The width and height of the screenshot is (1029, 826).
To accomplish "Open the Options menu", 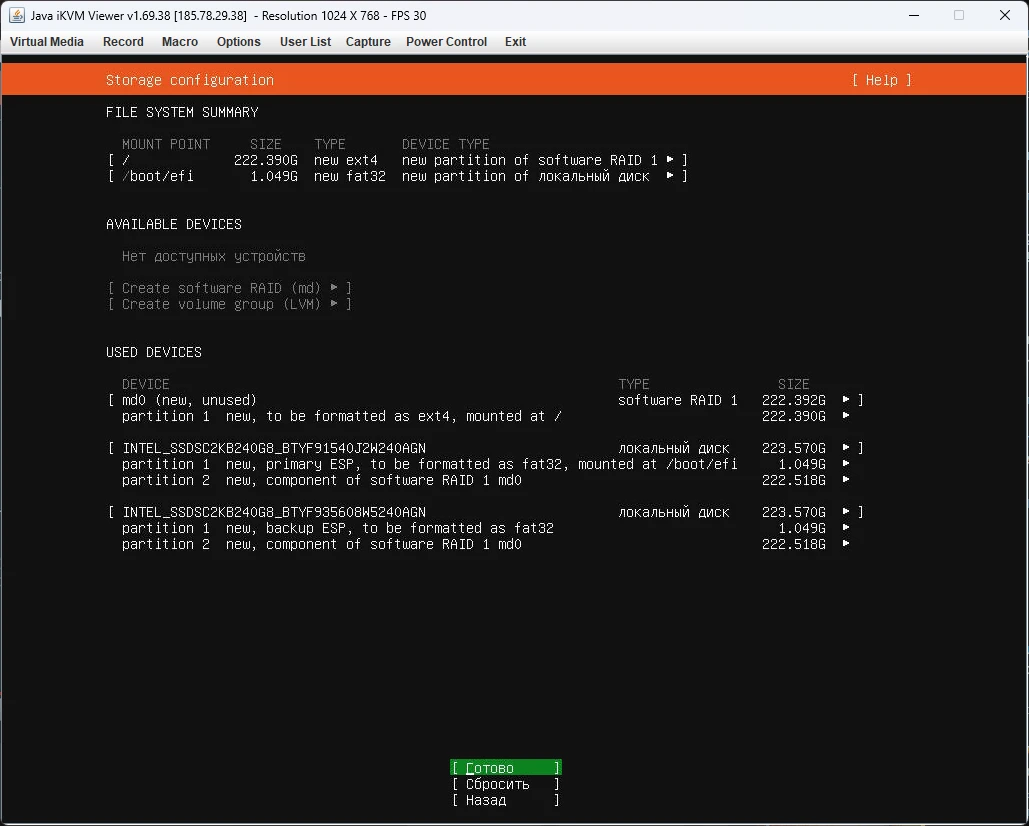I will [x=239, y=42].
